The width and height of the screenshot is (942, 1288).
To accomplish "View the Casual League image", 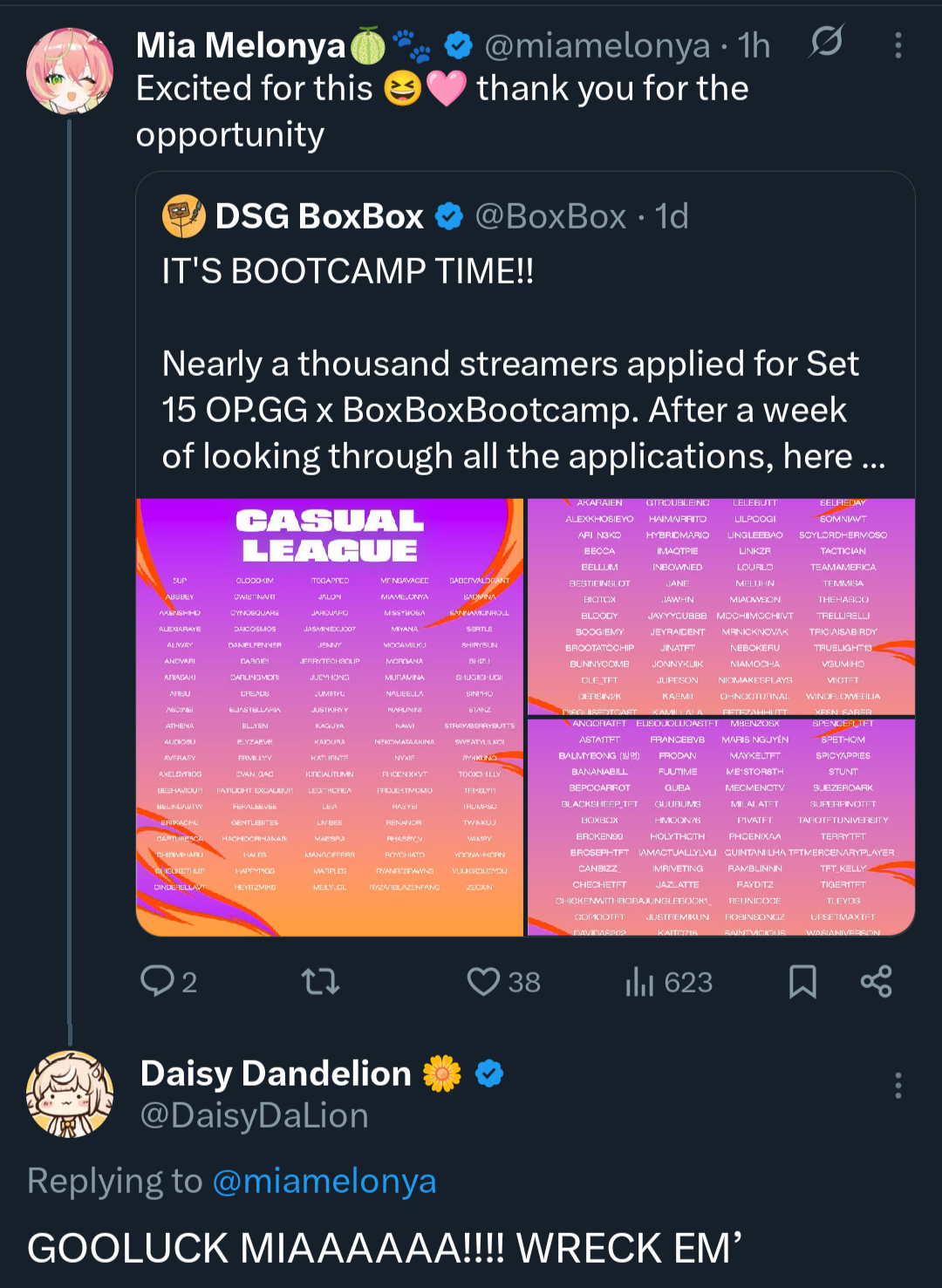I will point(330,717).
